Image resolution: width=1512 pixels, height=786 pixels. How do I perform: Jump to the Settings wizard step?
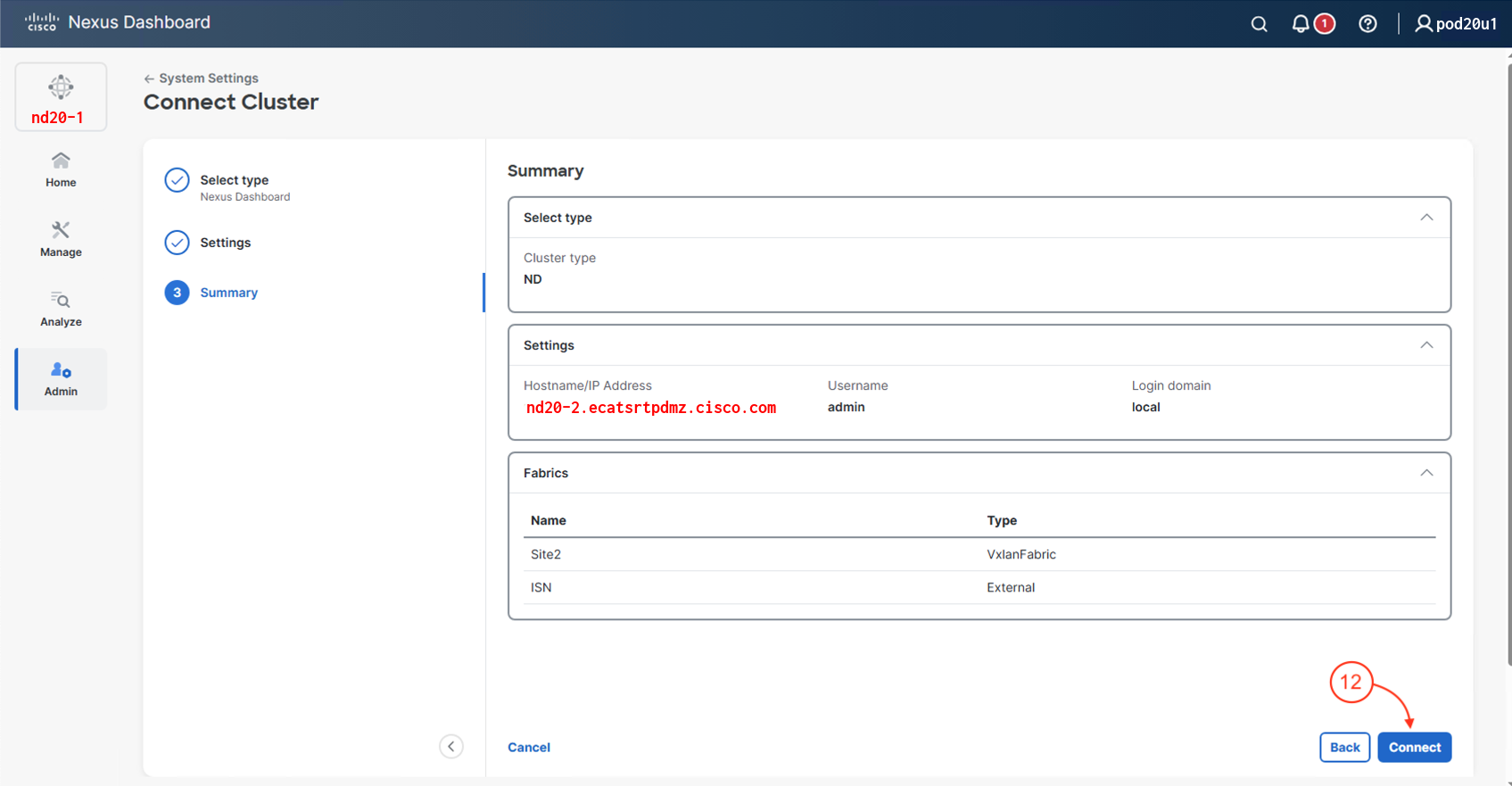pos(225,243)
